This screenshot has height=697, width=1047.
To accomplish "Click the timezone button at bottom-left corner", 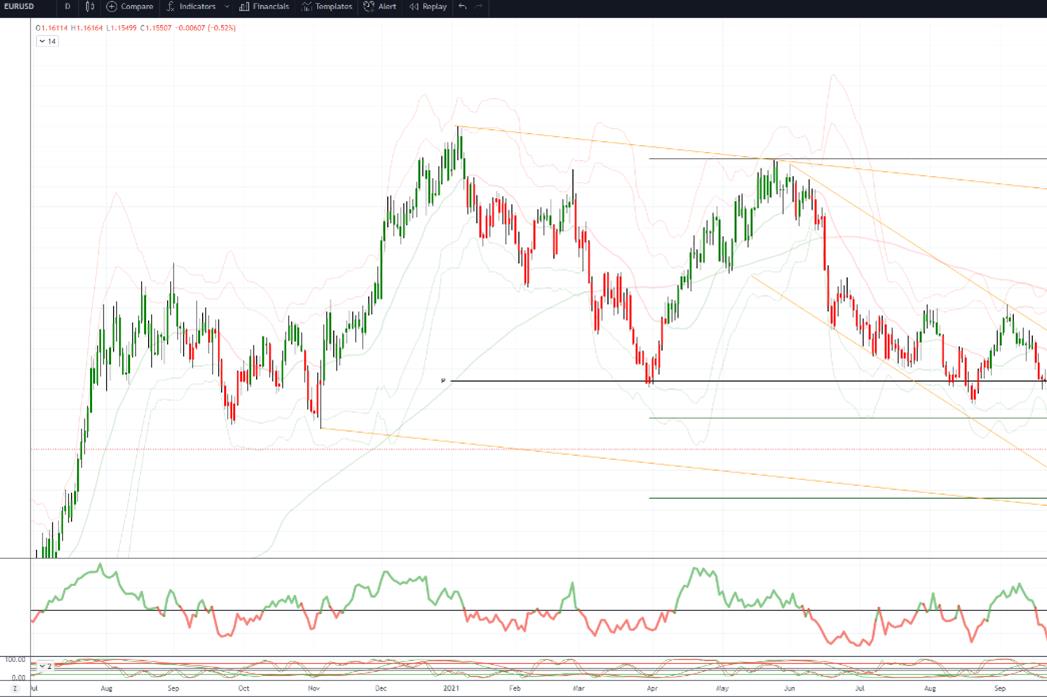I will (x=15, y=688).
